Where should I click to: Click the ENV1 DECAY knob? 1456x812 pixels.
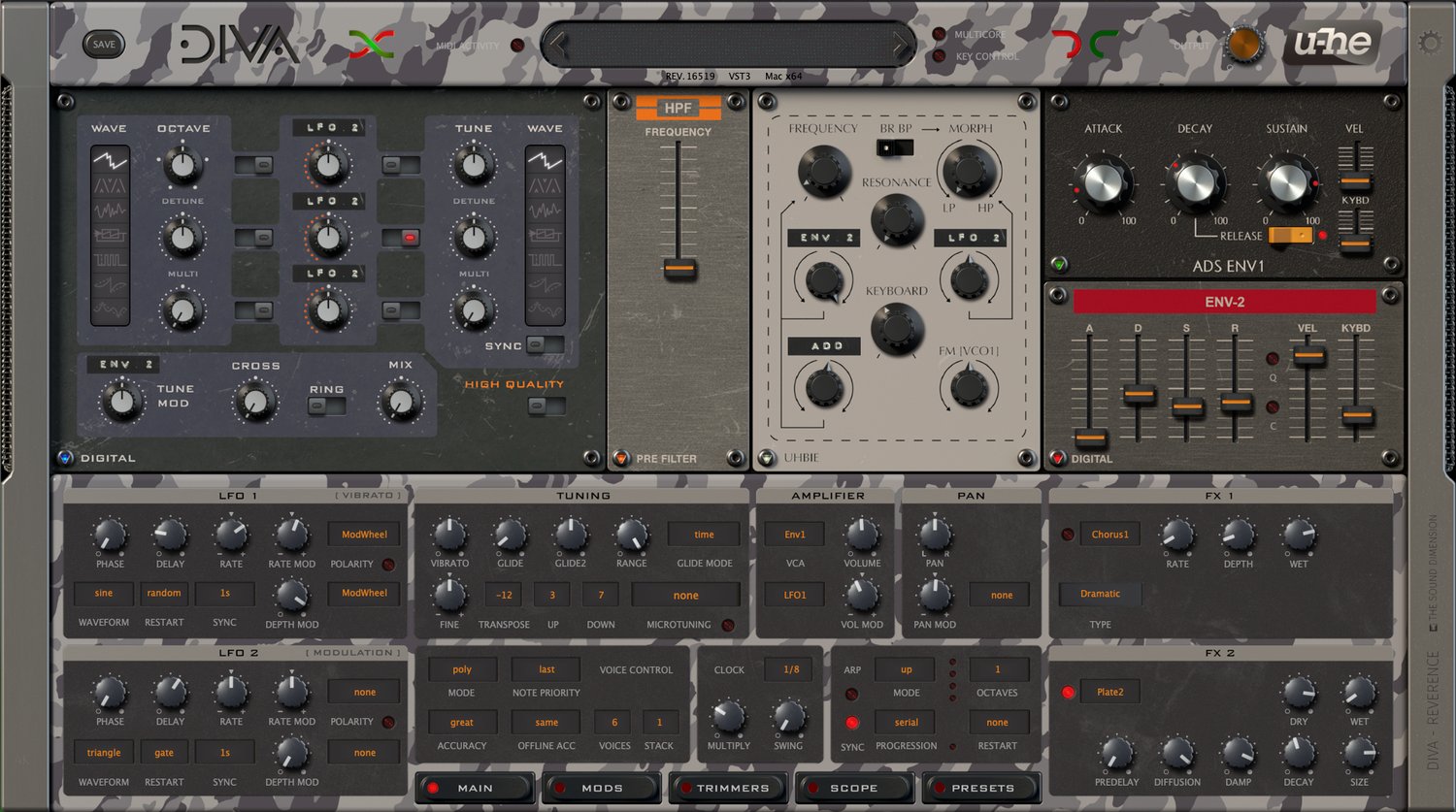click(1195, 183)
